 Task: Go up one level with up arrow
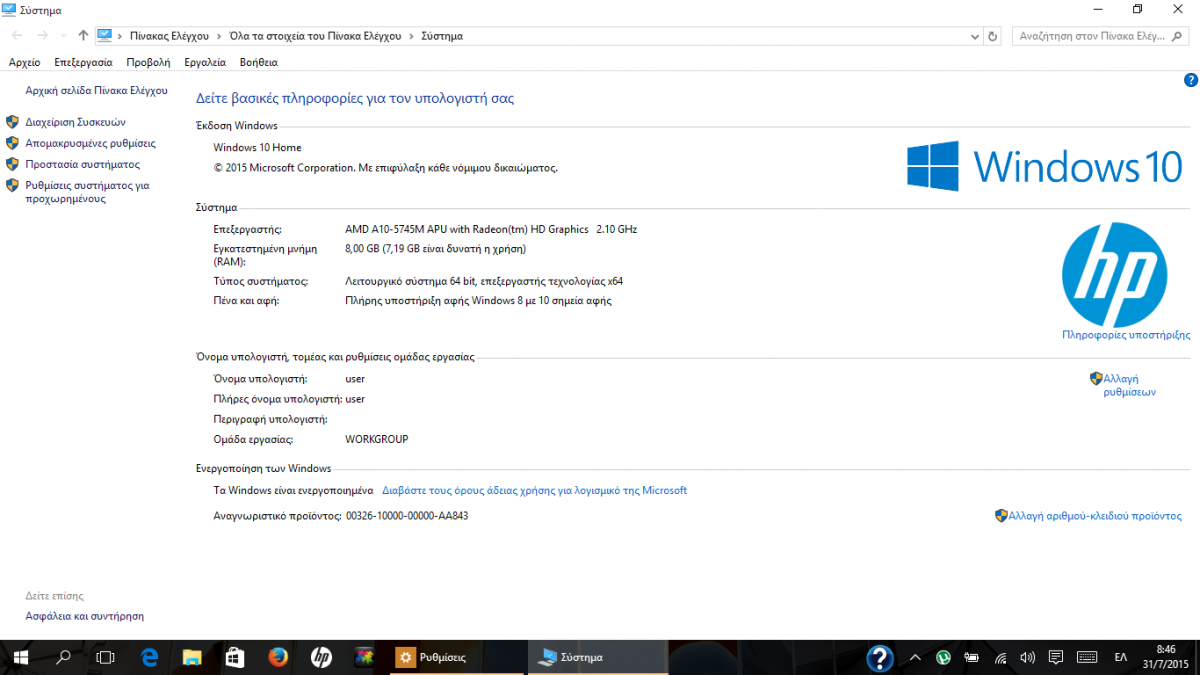click(83, 36)
